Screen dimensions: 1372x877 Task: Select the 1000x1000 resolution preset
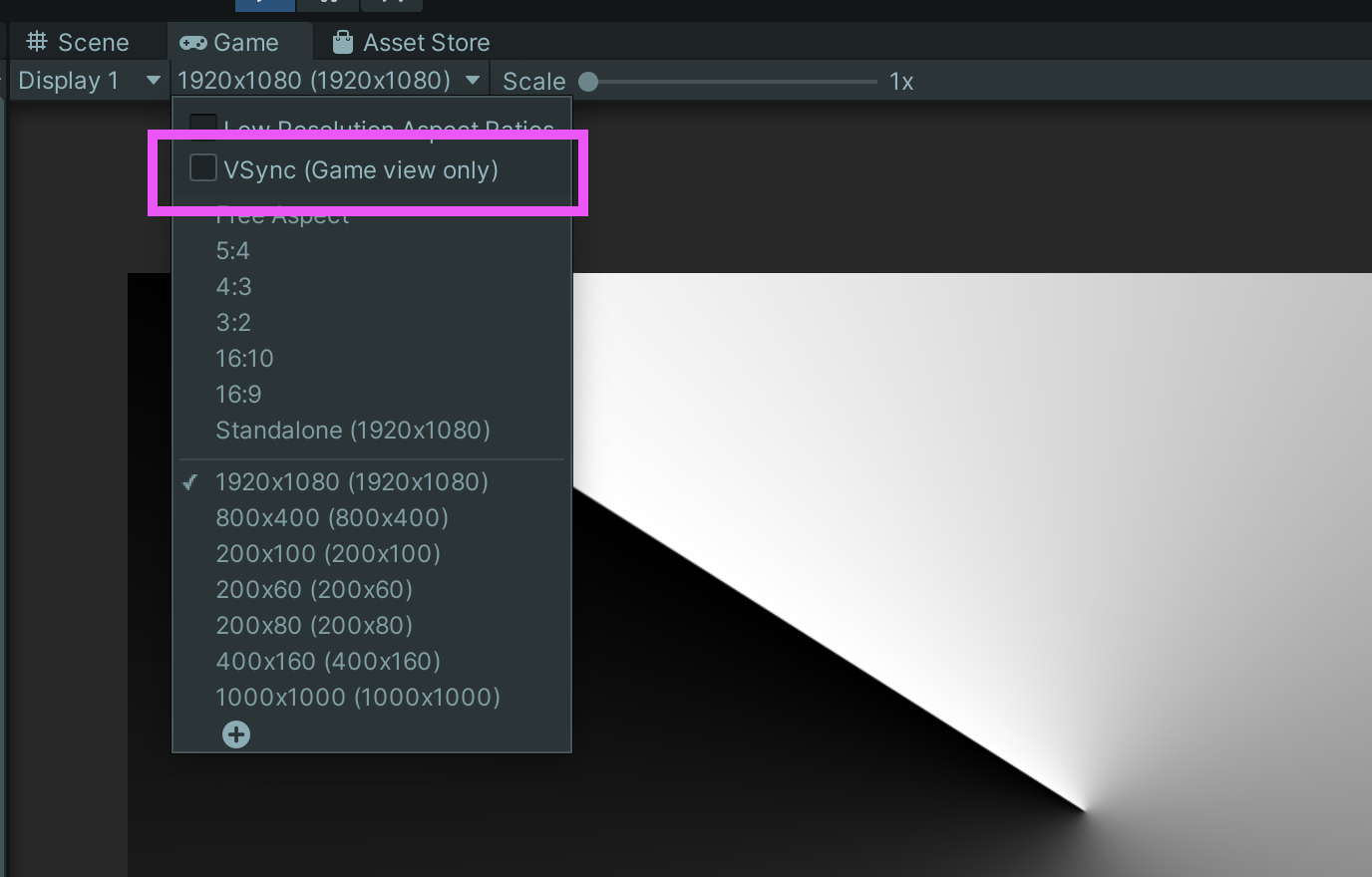tap(358, 697)
